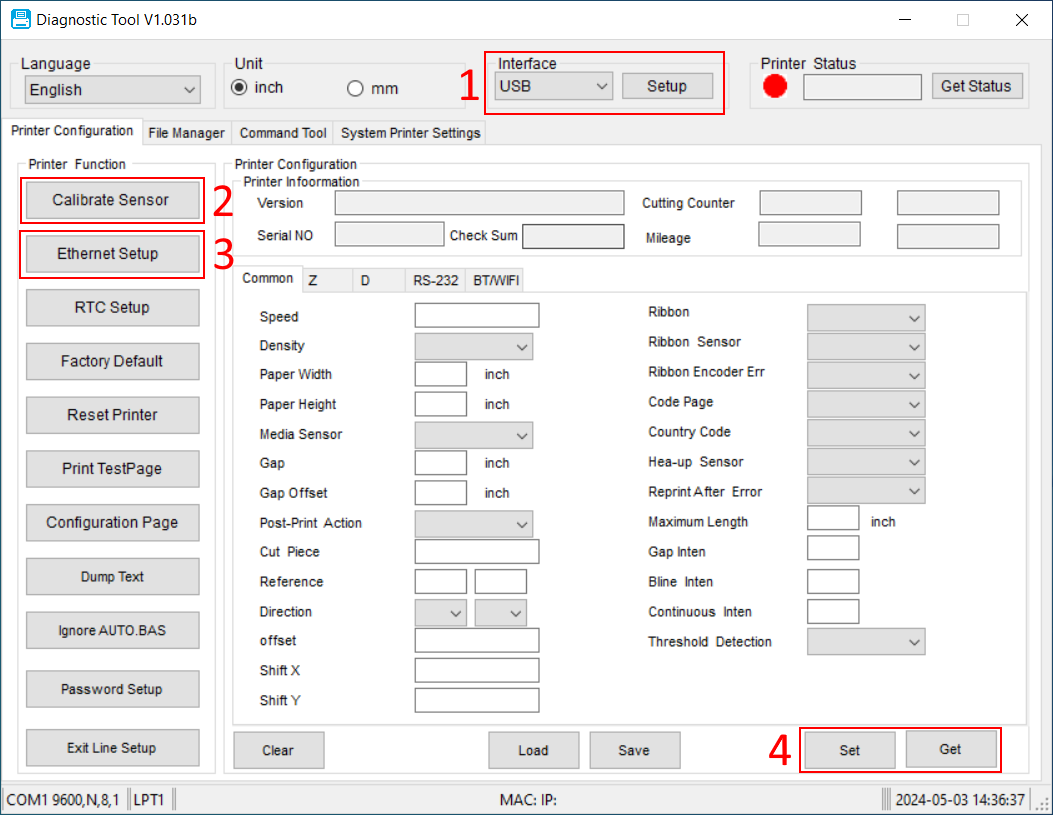Expand the Threshold Detection dropdown
Viewport: 1053px width, 815px height.
(x=865, y=642)
